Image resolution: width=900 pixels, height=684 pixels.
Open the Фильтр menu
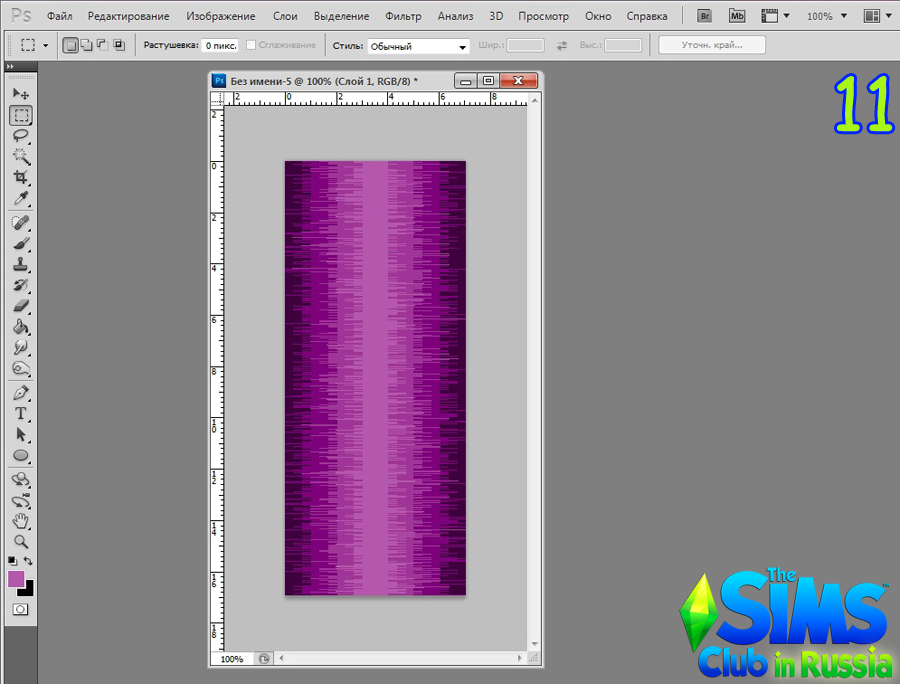click(403, 17)
